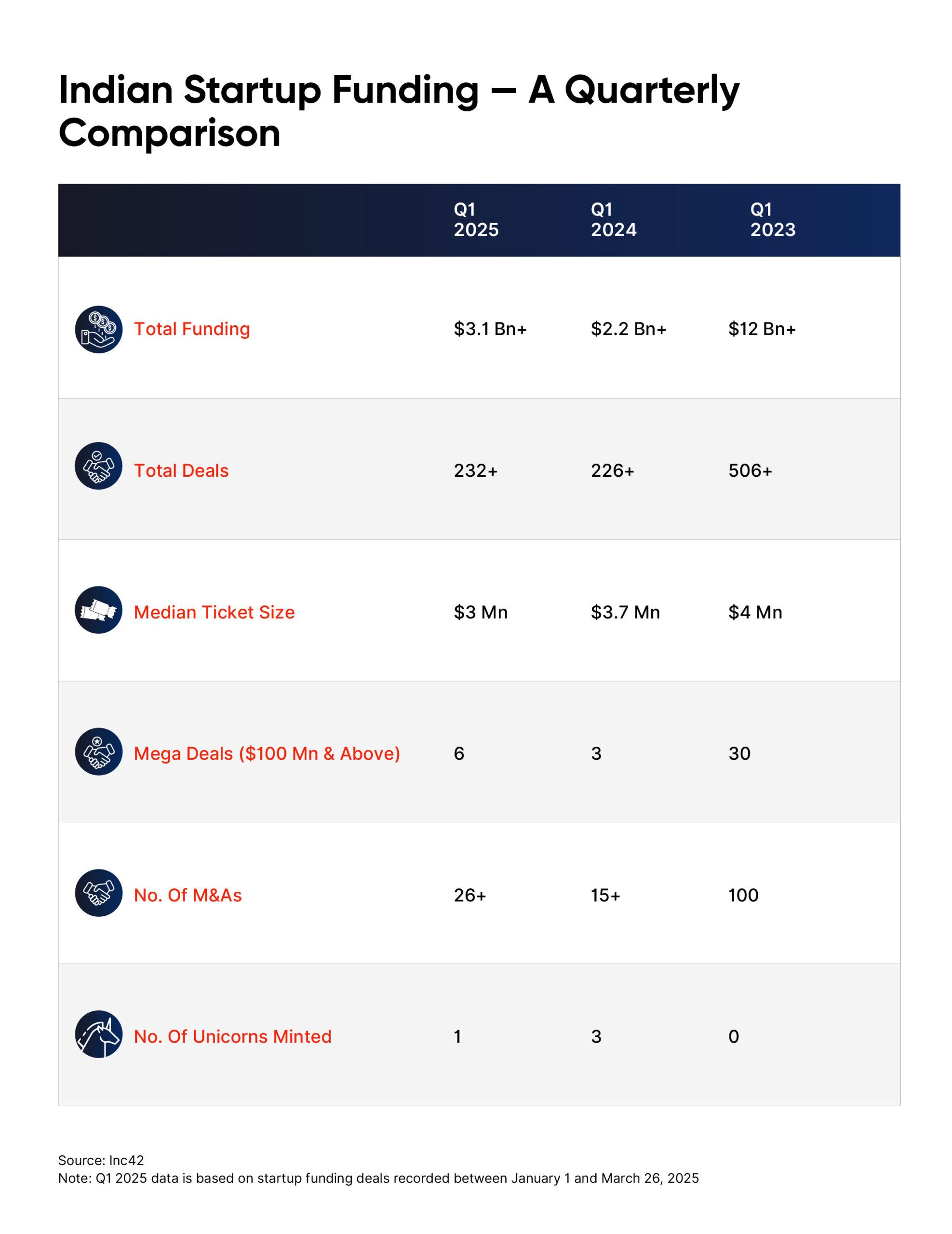Click the Total Funding row label
The width and height of the screenshot is (952, 1234).
191,329
